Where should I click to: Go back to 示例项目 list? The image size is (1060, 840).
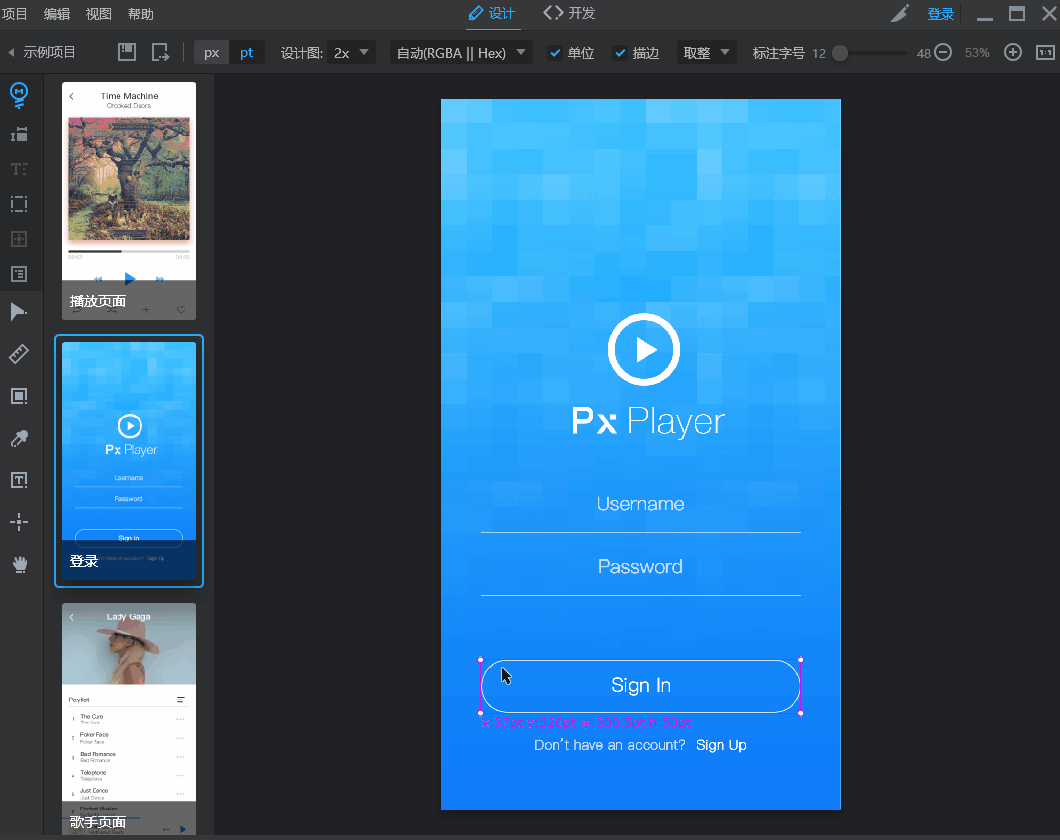click(x=43, y=53)
